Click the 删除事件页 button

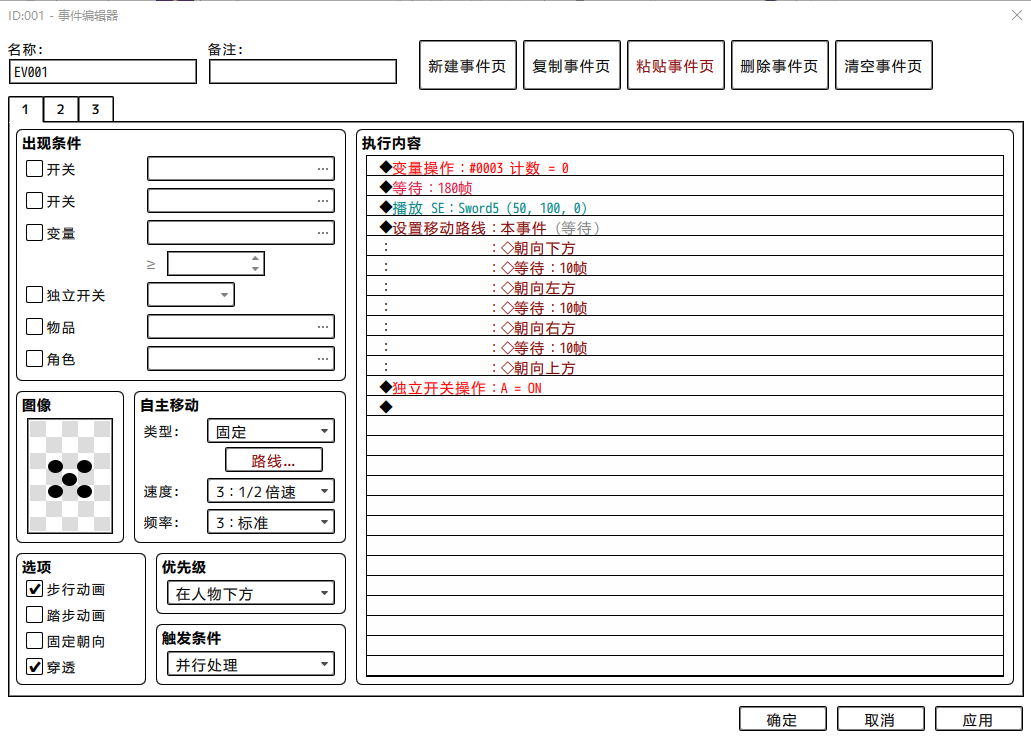(779, 65)
